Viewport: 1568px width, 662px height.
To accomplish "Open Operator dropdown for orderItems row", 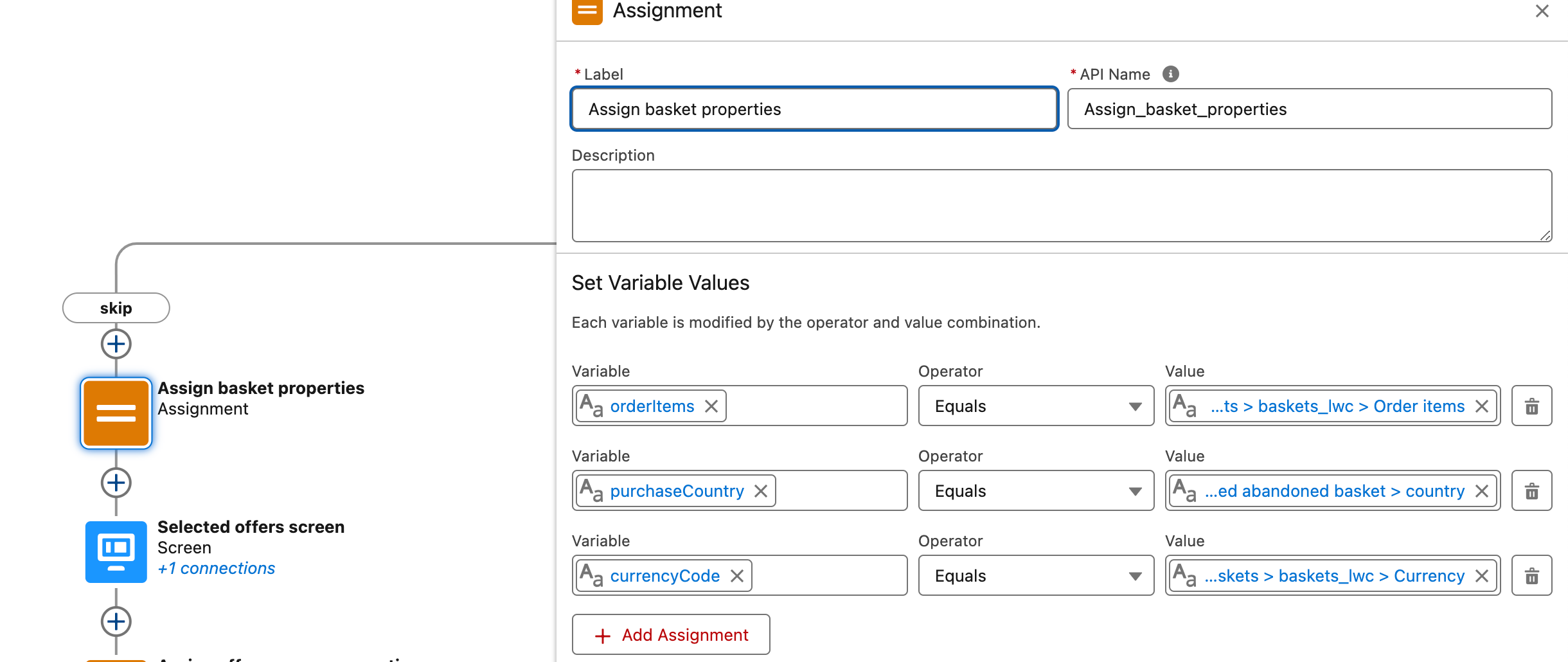I will 1036,406.
